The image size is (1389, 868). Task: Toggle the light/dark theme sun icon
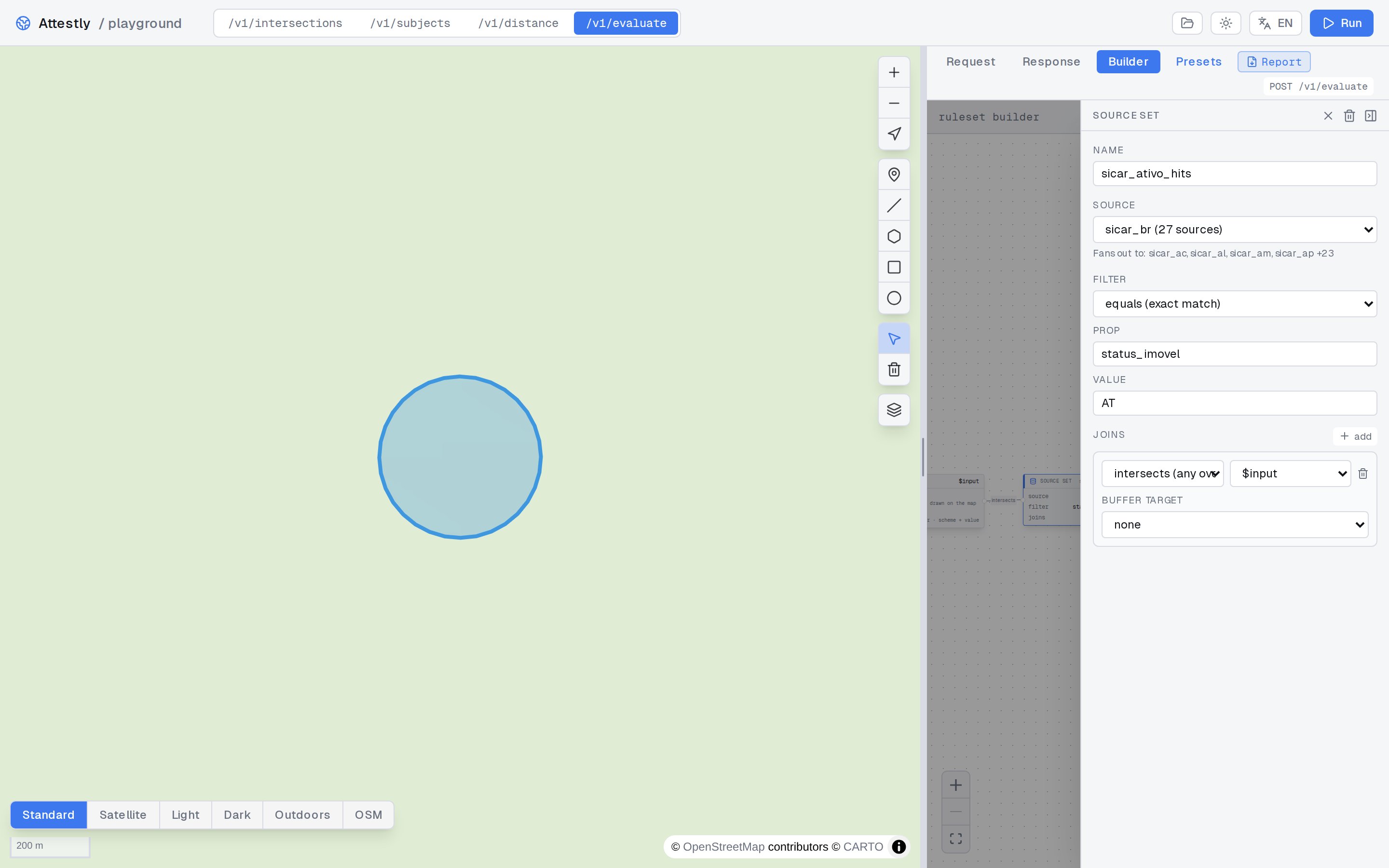point(1226,23)
